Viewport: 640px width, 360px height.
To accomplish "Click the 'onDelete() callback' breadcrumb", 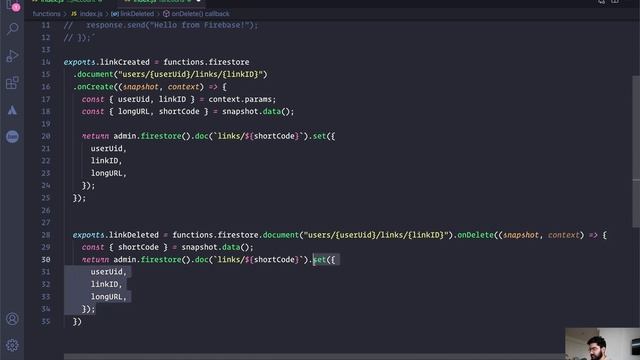I will [196, 14].
